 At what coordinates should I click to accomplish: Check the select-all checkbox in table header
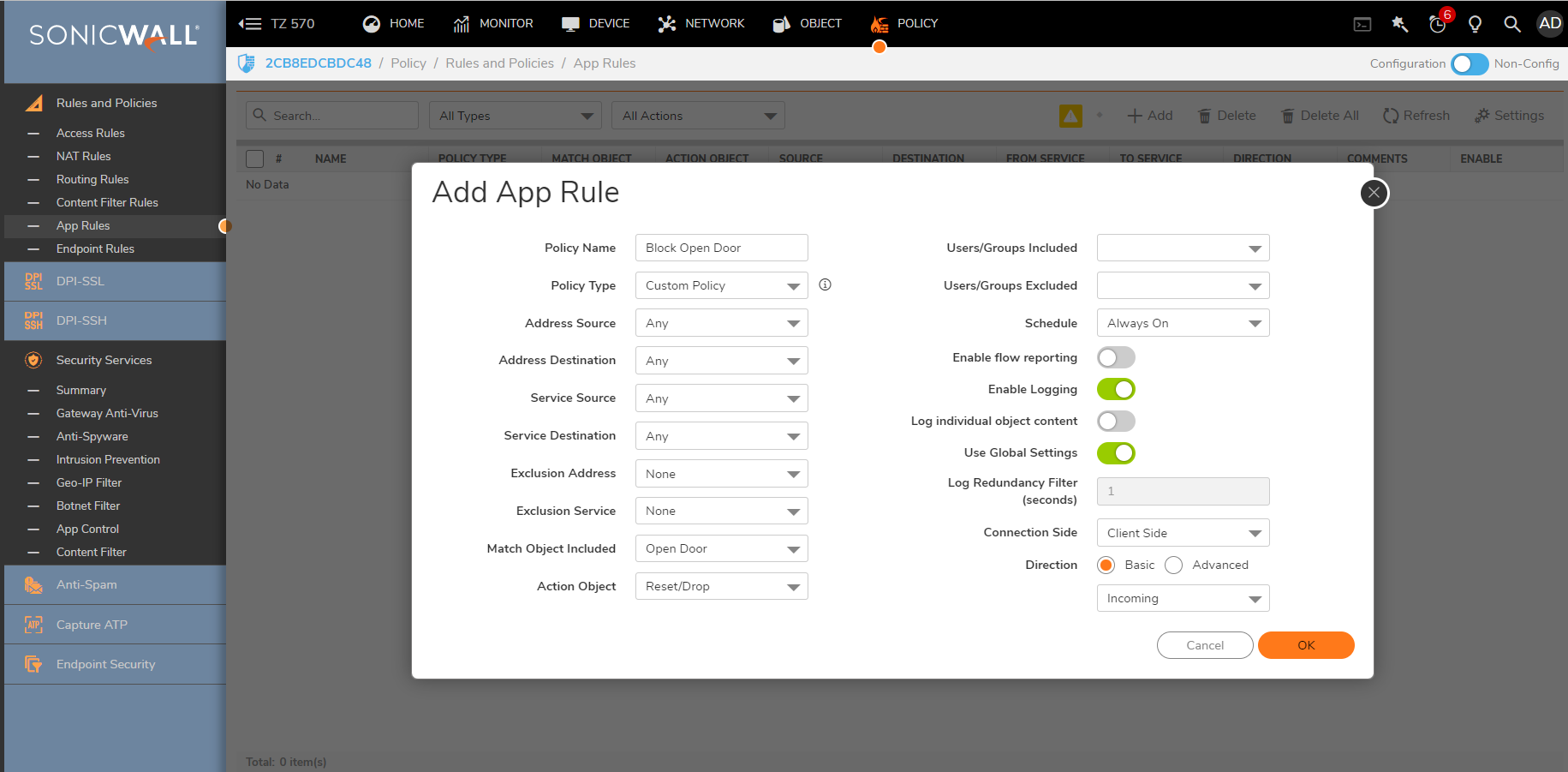[x=254, y=159]
